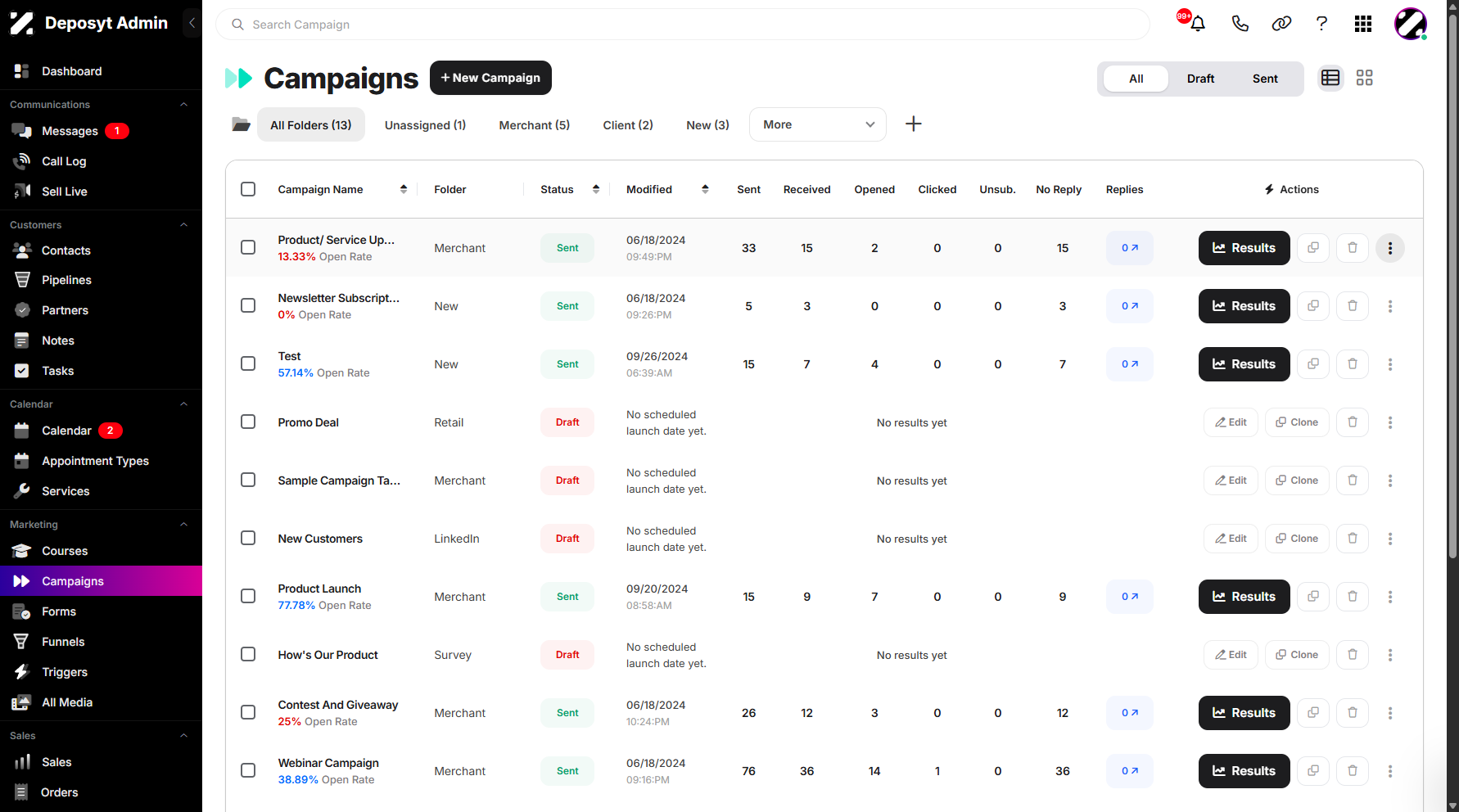The image size is (1459, 812).
Task: Focus the Search Campaign field
Action: (x=683, y=25)
